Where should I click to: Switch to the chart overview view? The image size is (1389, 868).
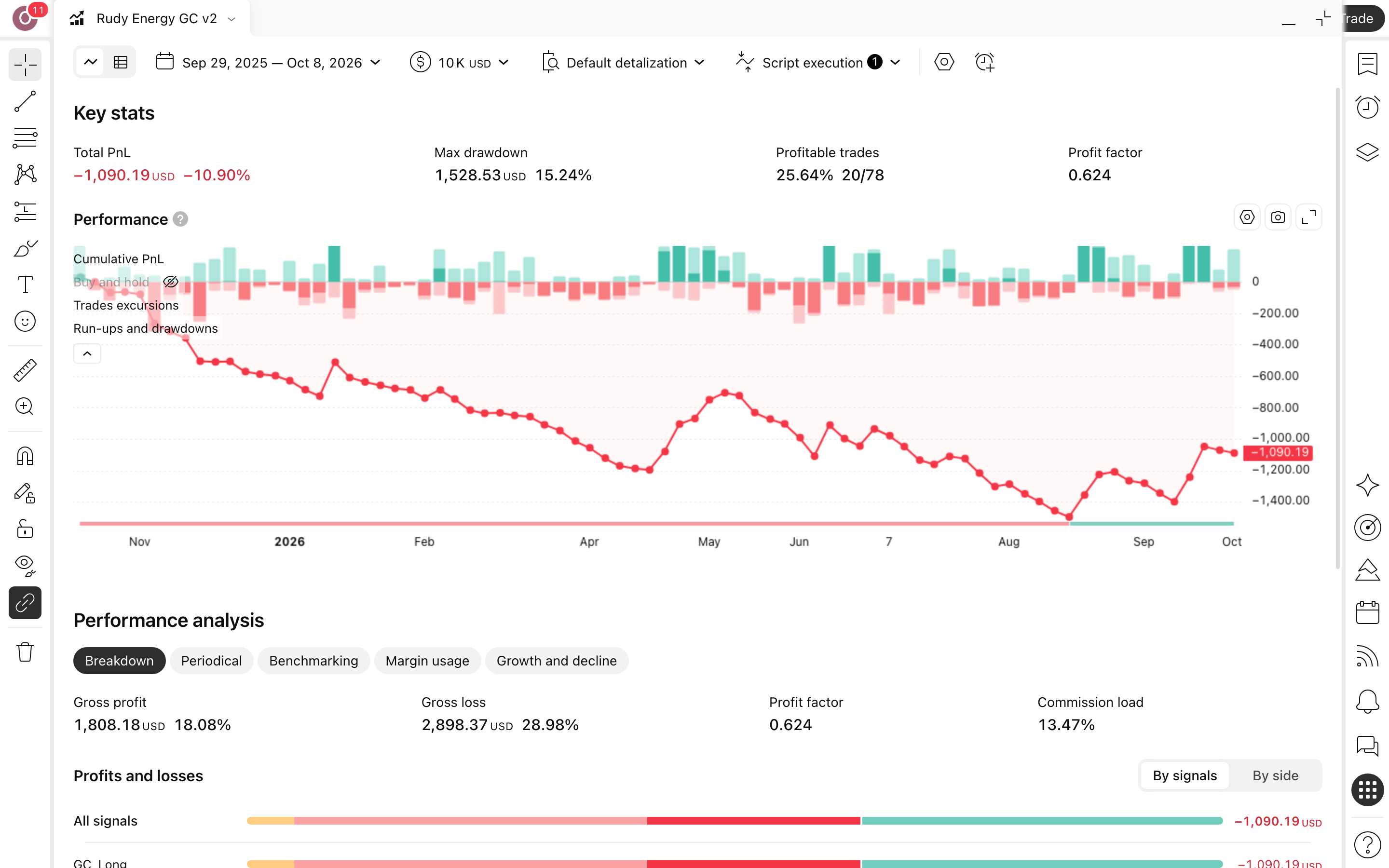coord(90,62)
